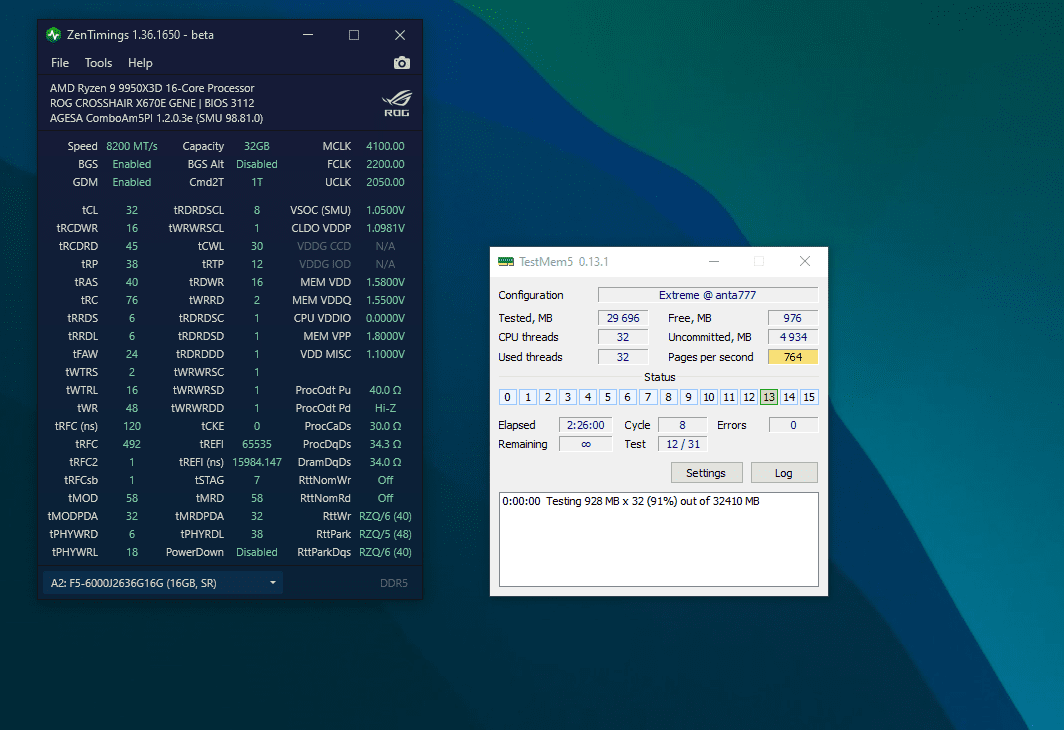Select thread status box 10
Image resolution: width=1064 pixels, height=730 pixels.
pyautogui.click(x=708, y=397)
